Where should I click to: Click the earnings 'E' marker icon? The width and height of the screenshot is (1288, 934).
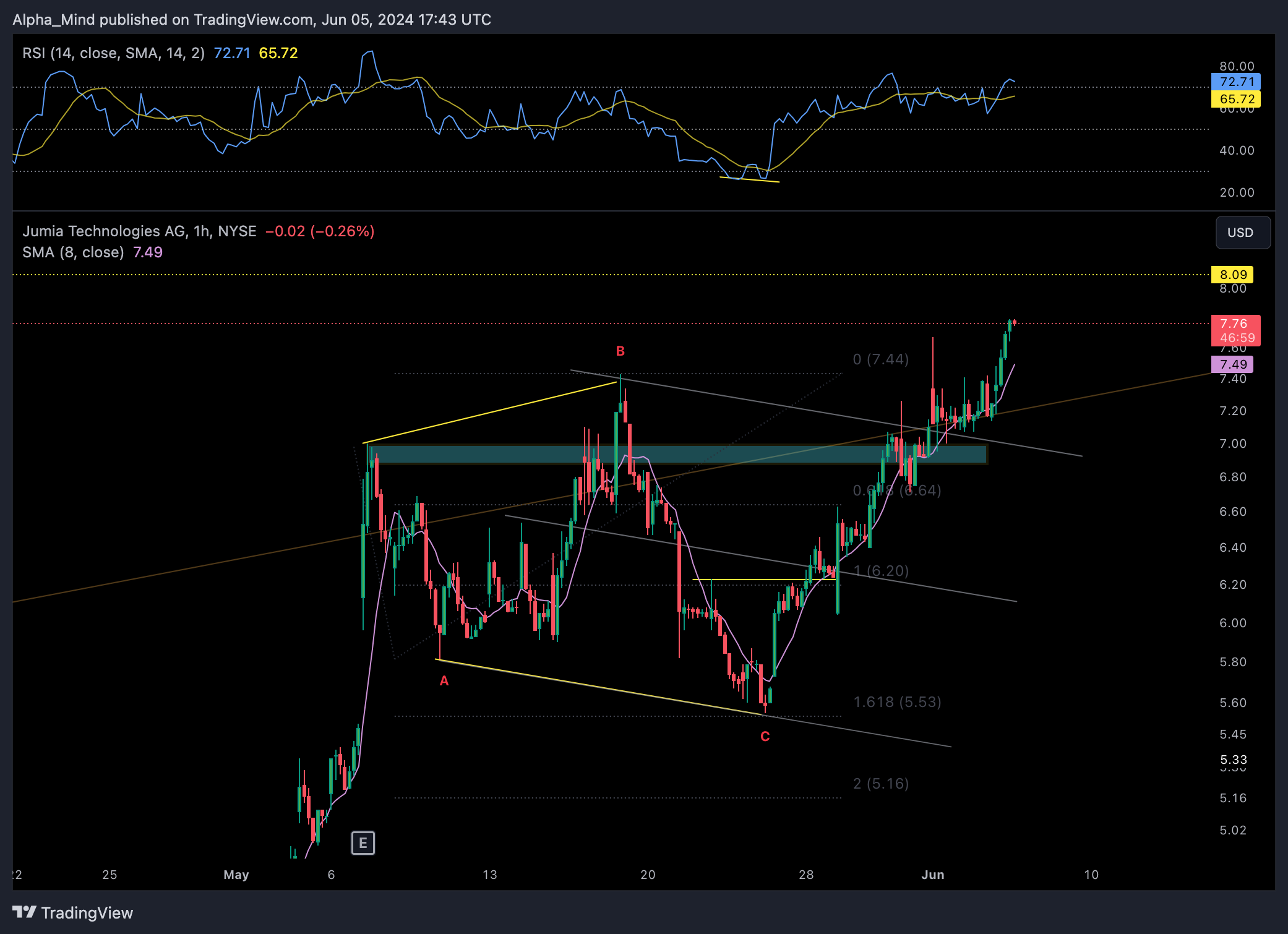point(363,843)
